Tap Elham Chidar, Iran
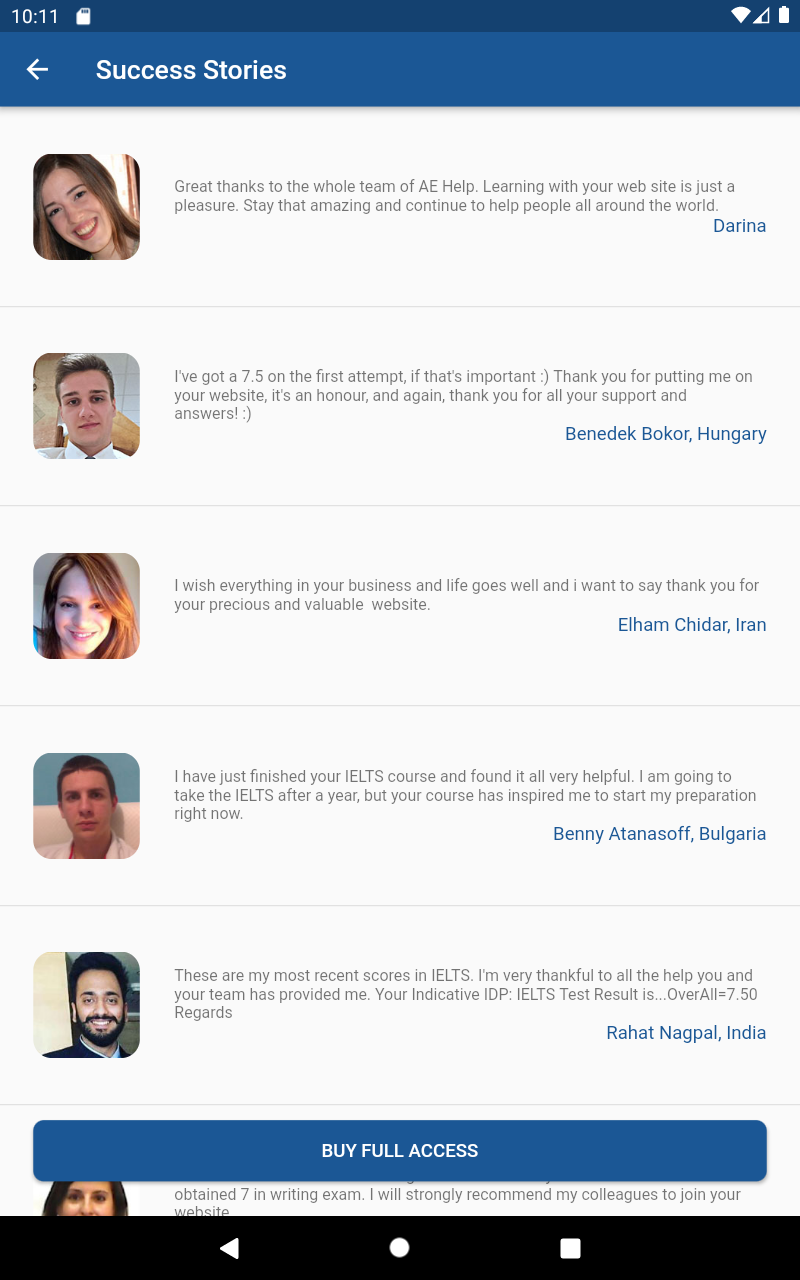800x1280 pixels. 691,624
